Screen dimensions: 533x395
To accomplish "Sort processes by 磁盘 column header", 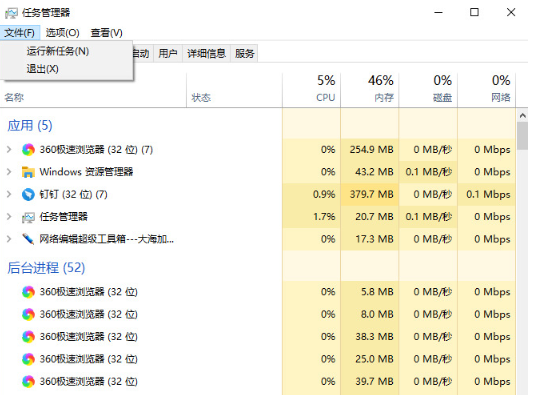I will [x=428, y=89].
